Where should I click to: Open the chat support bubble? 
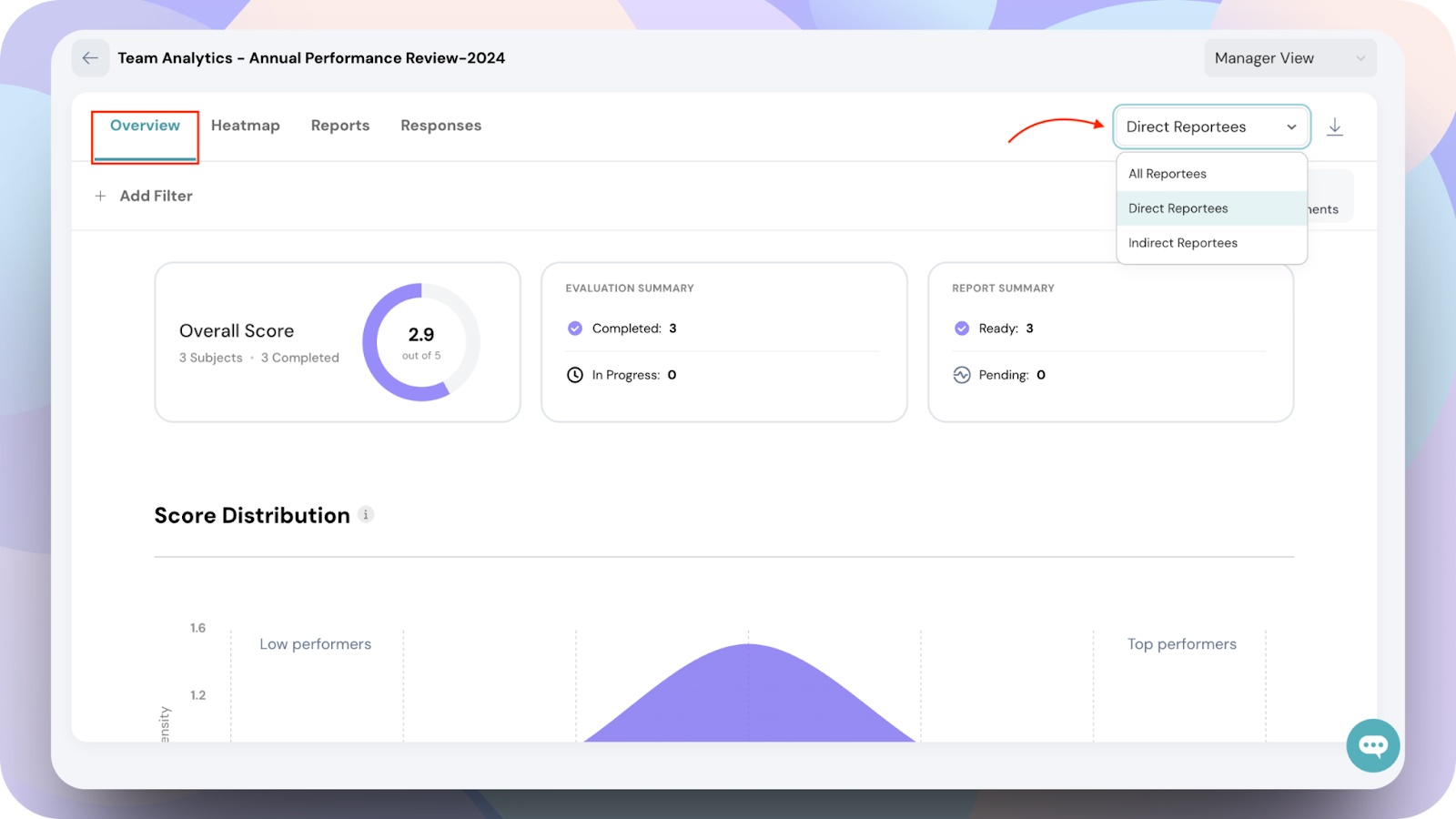coord(1372,745)
